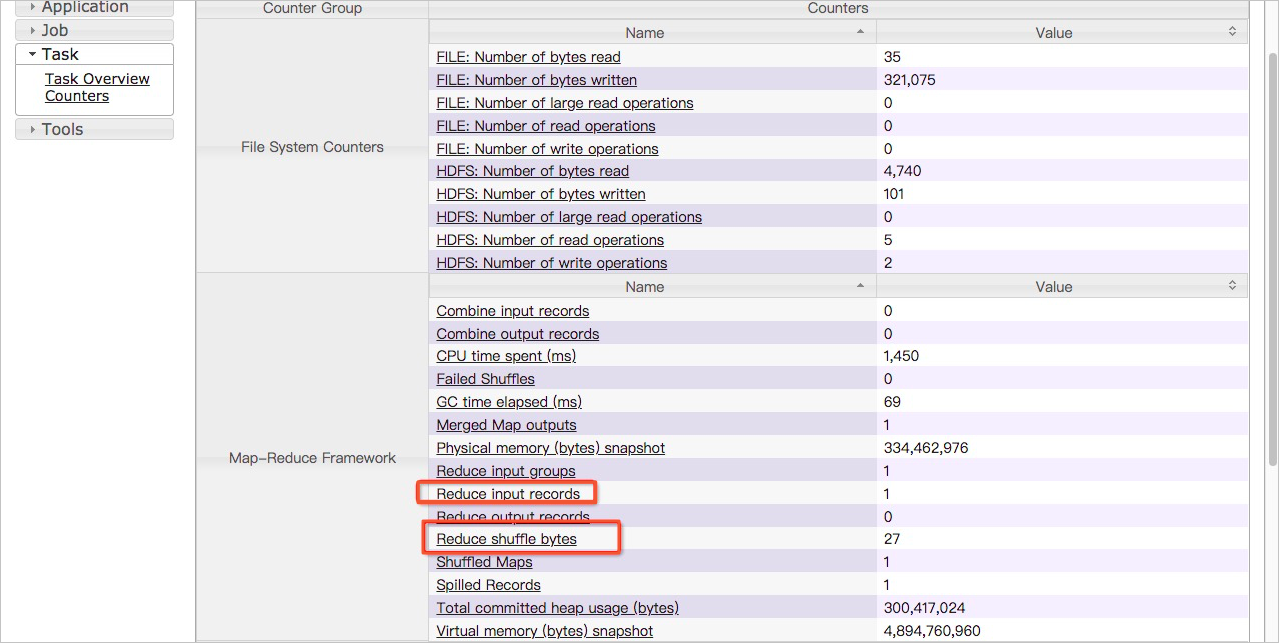
Task: Open the Task Overview link
Action: (x=97, y=79)
